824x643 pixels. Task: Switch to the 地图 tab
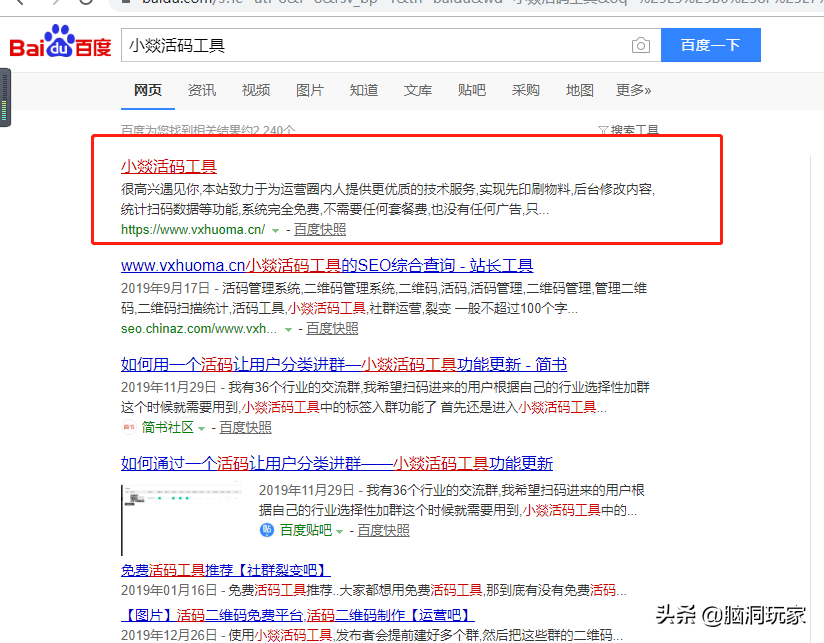click(580, 90)
